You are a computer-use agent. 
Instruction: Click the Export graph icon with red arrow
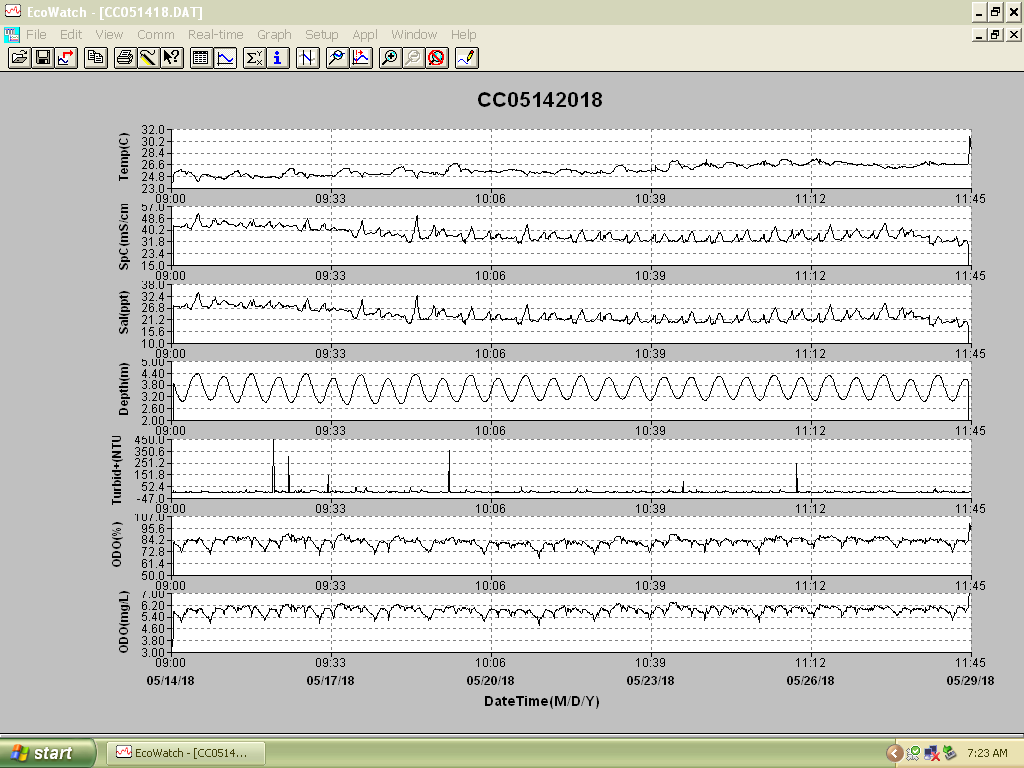click(67, 58)
